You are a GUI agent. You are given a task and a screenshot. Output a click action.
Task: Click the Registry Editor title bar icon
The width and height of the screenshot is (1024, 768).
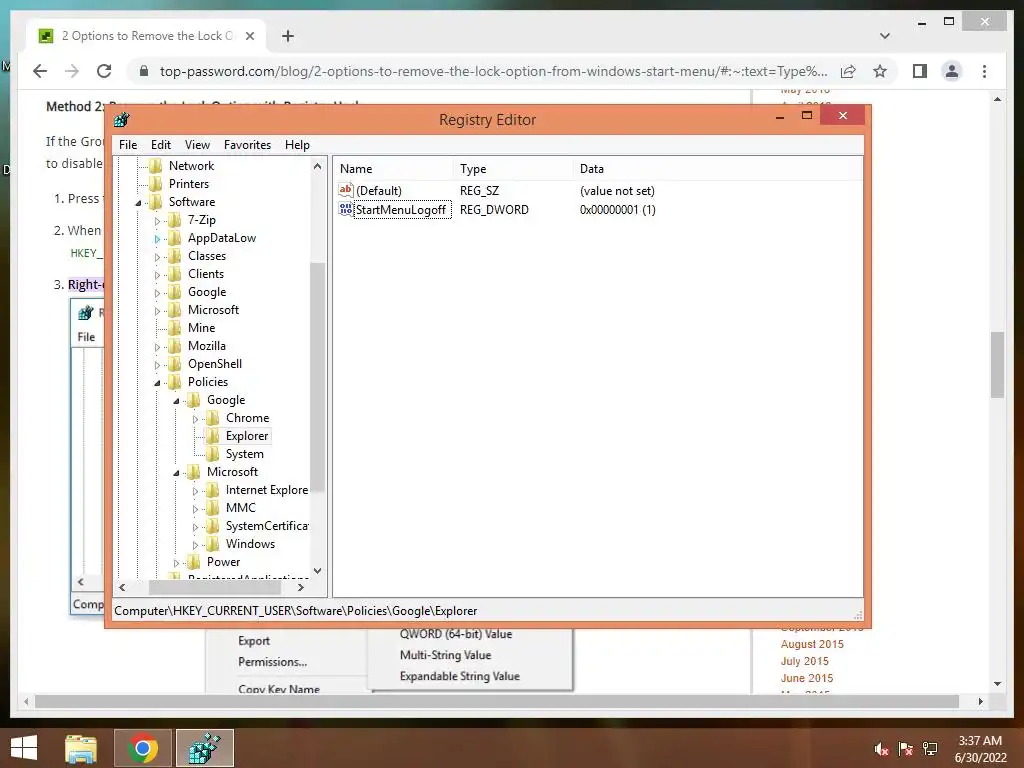point(121,120)
